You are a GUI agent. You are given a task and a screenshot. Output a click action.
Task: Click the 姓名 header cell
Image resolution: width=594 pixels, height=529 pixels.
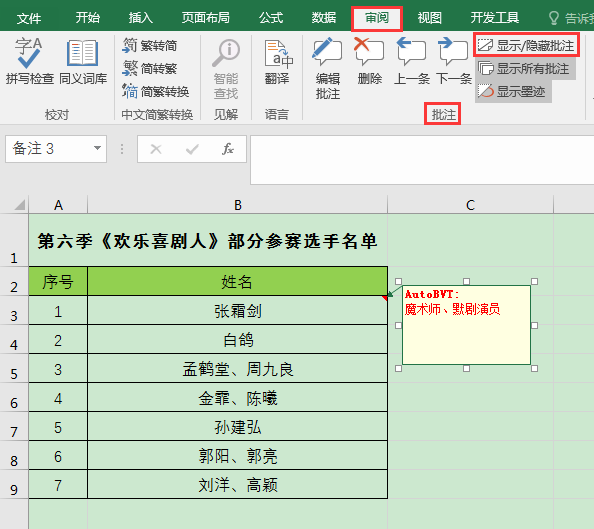coord(238,281)
